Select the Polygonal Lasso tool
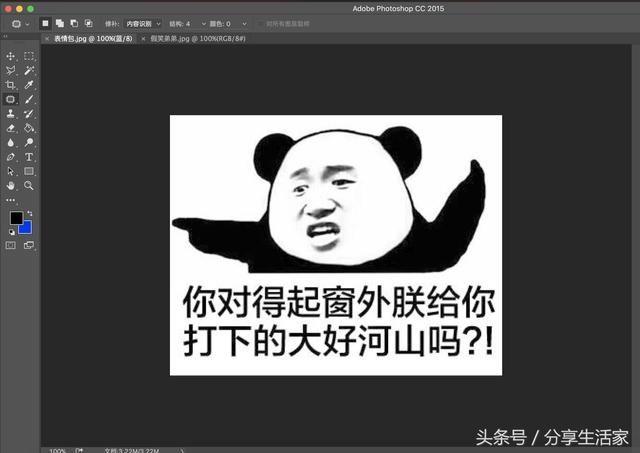The image size is (640, 453). point(11,70)
